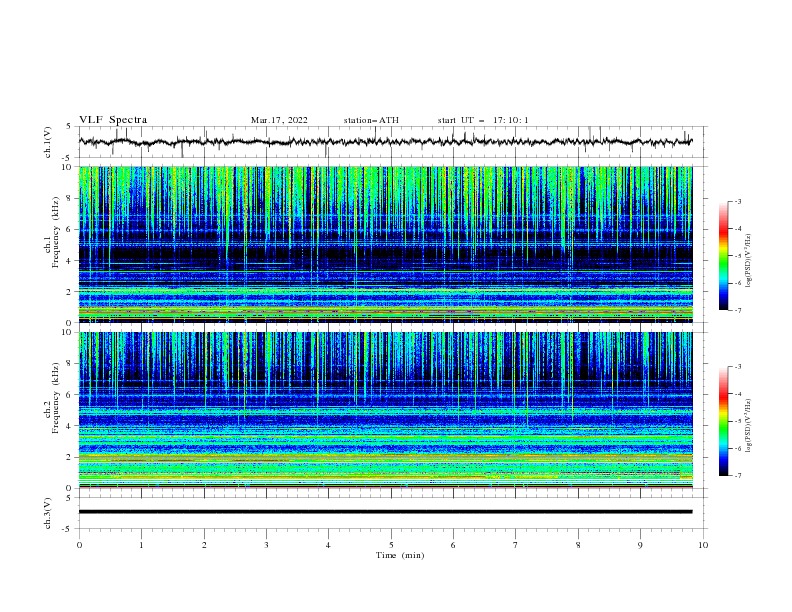Click the "8" tick on the time axis
This screenshot has width=792, height=612.
coord(578,545)
